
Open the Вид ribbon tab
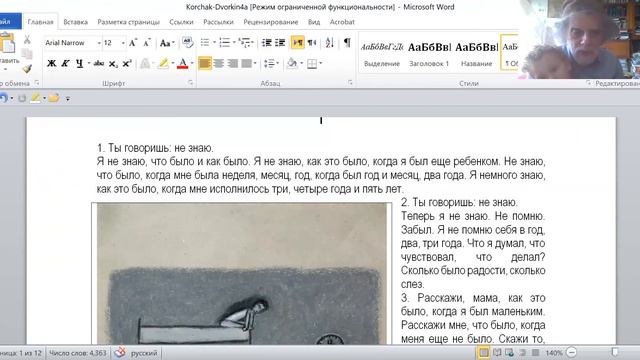click(x=314, y=22)
